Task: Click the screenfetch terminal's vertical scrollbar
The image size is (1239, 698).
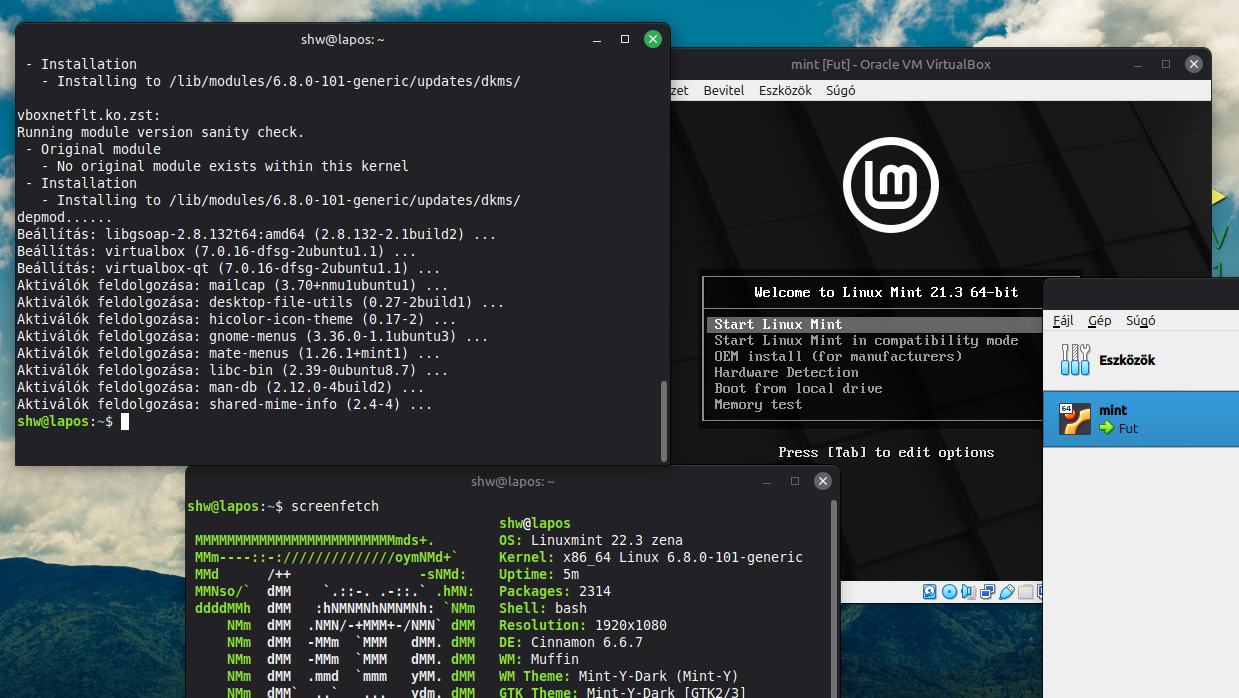Action: coord(834,600)
